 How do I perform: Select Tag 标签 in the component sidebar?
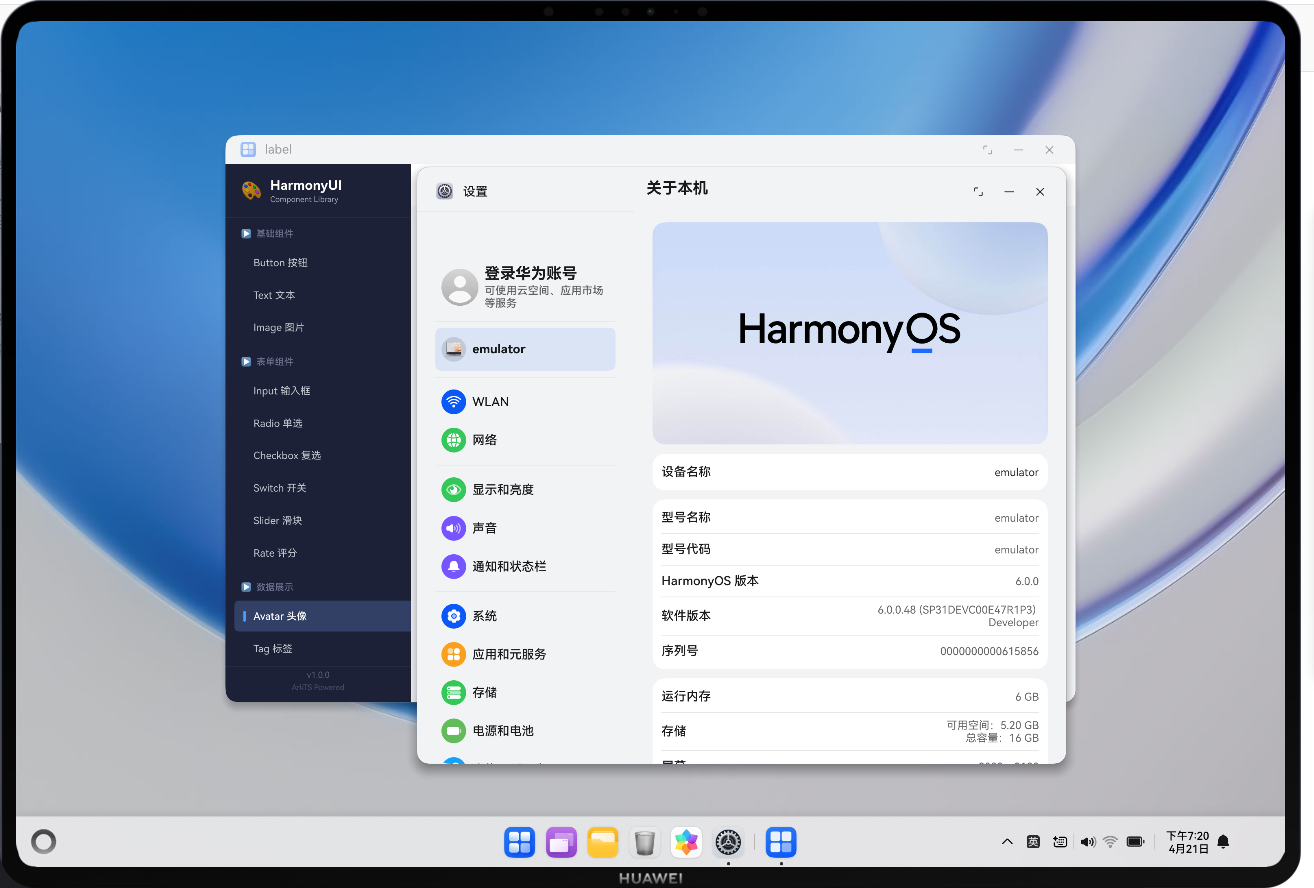pyautogui.click(x=274, y=648)
